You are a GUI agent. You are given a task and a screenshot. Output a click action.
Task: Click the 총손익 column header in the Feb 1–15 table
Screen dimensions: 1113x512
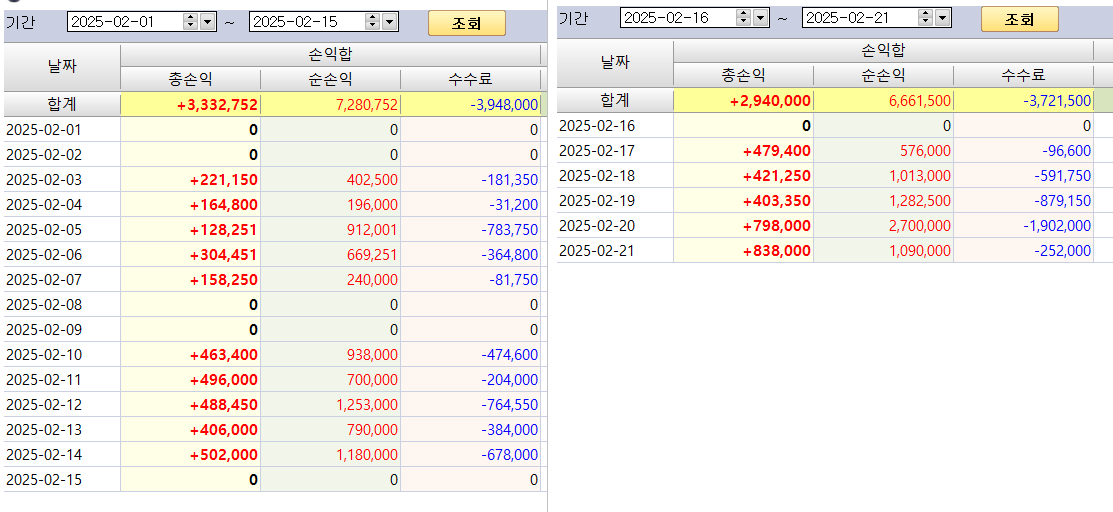coord(190,80)
